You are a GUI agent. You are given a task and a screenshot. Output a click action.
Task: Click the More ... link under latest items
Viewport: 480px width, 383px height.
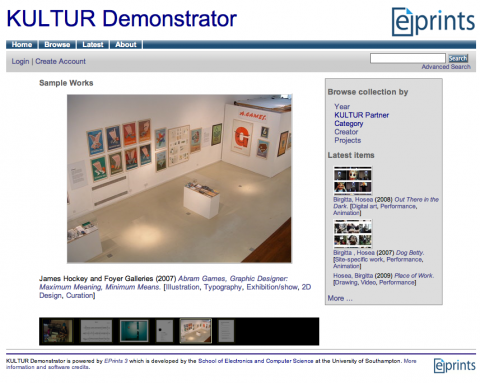point(340,298)
